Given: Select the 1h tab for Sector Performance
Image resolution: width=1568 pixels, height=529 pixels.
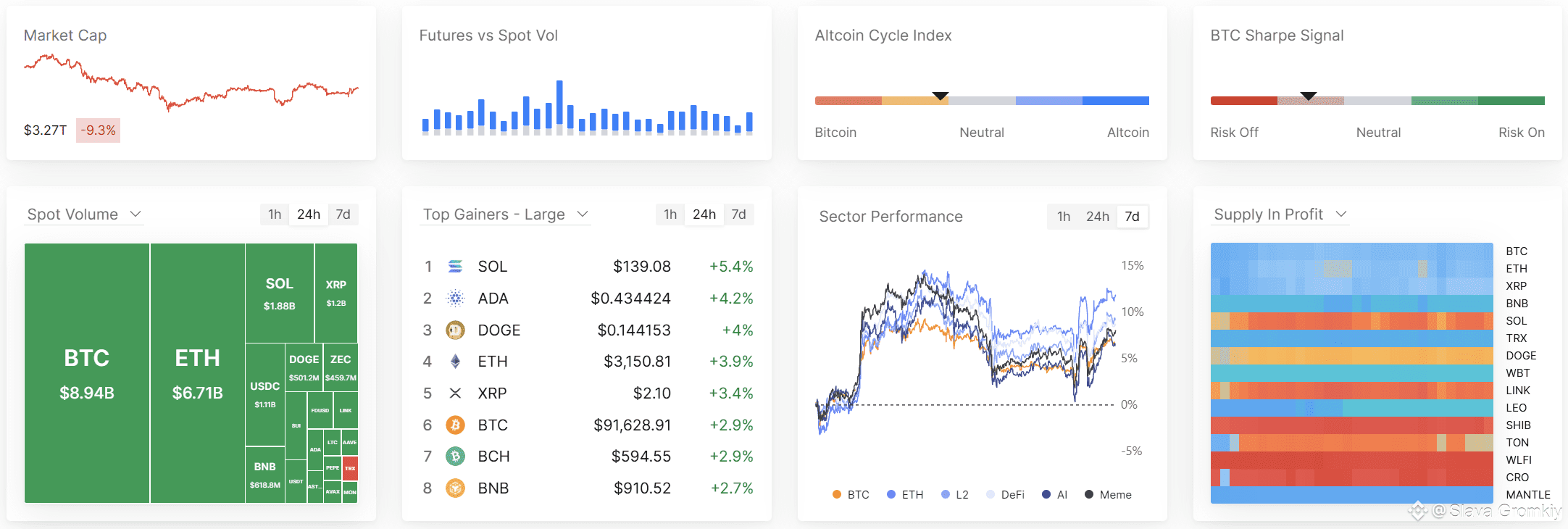Looking at the screenshot, I should point(1064,217).
